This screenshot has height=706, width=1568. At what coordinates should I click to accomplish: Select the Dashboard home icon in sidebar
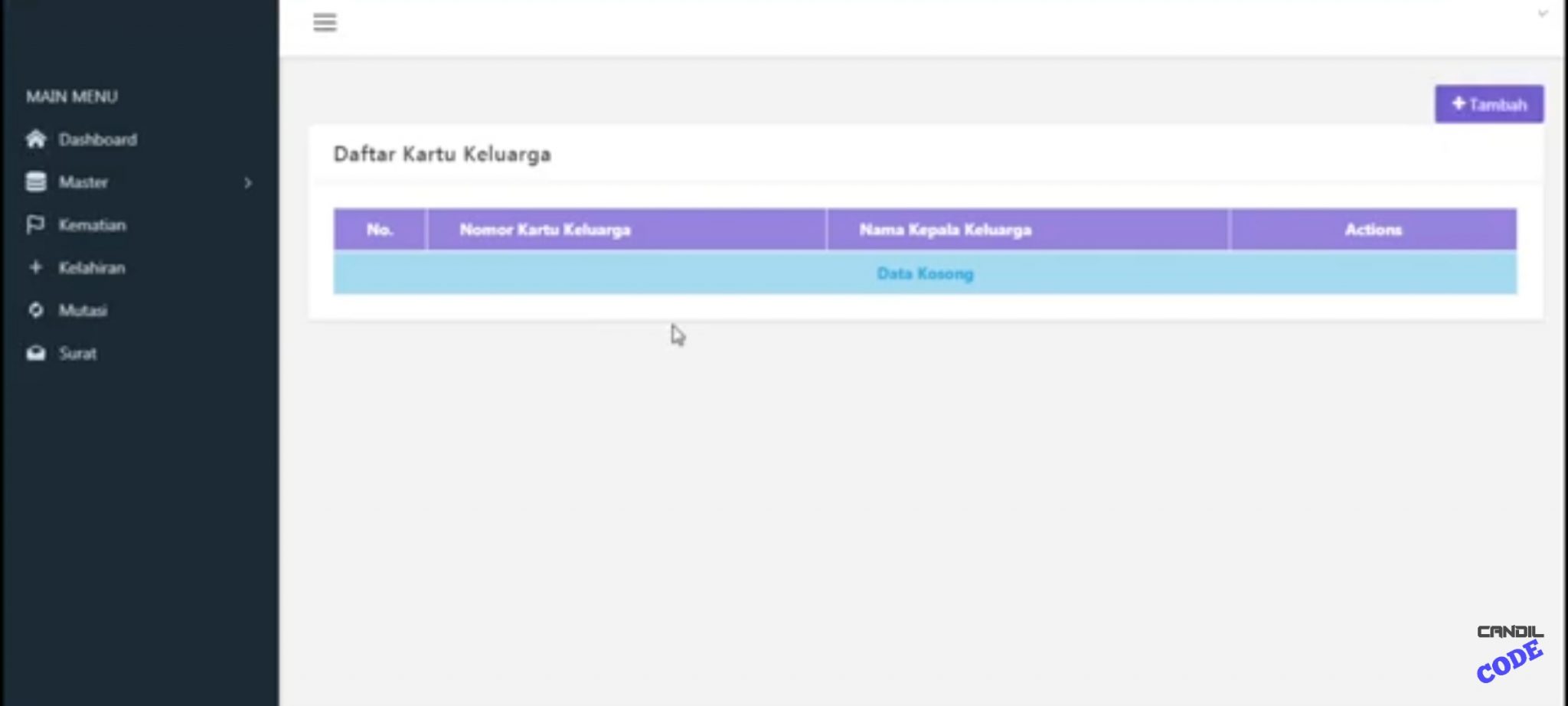click(35, 139)
